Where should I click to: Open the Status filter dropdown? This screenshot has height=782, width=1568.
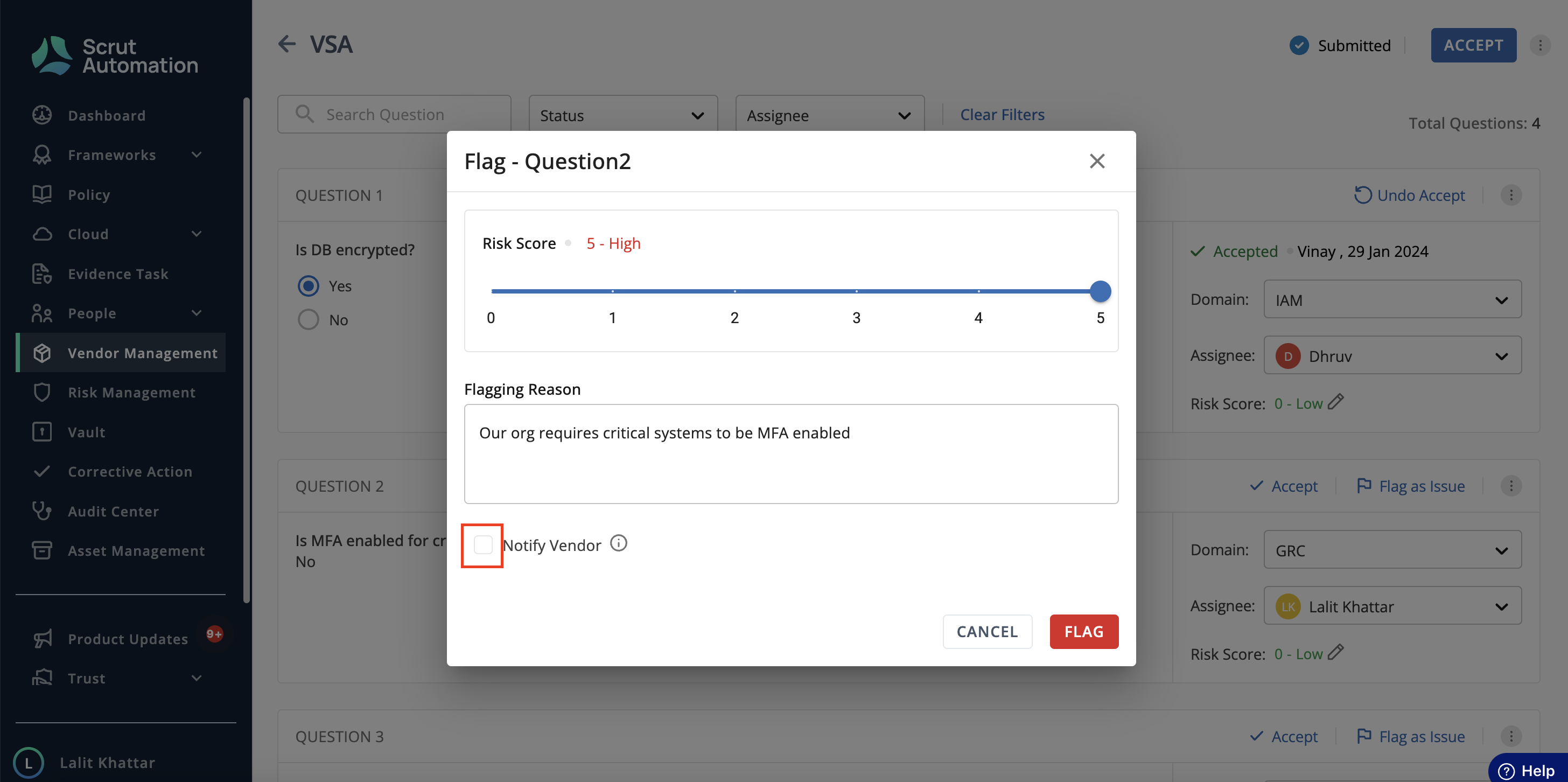tap(622, 115)
